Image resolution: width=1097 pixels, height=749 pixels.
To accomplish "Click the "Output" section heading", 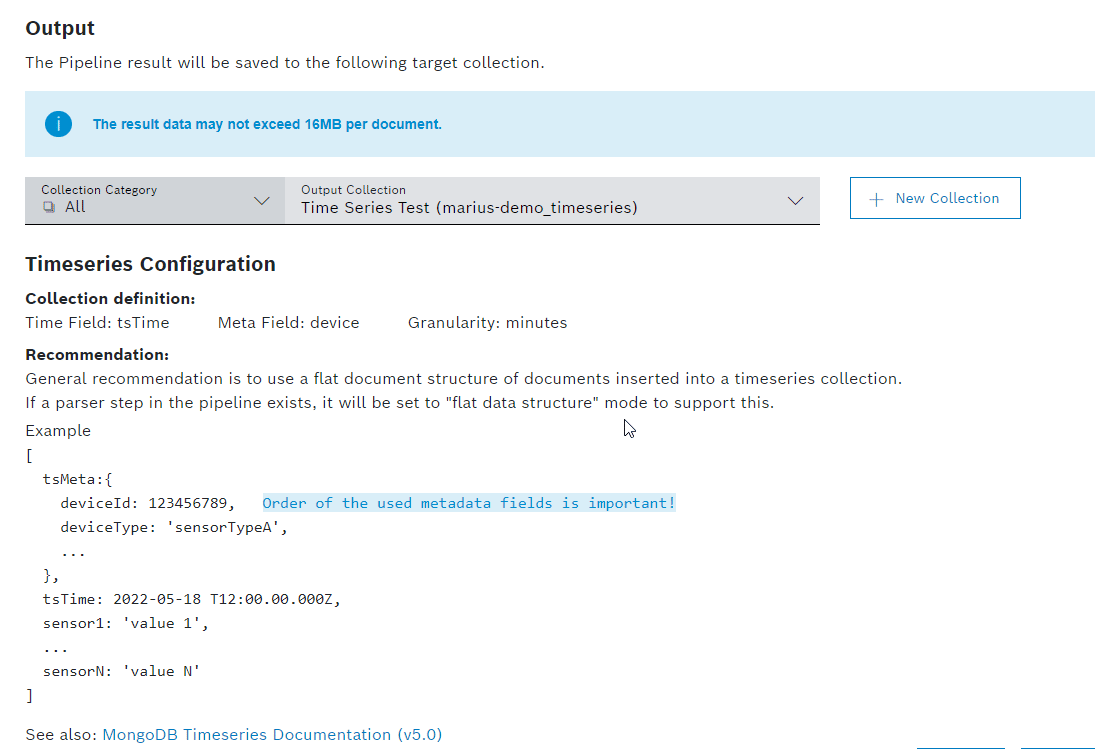I will [60, 29].
